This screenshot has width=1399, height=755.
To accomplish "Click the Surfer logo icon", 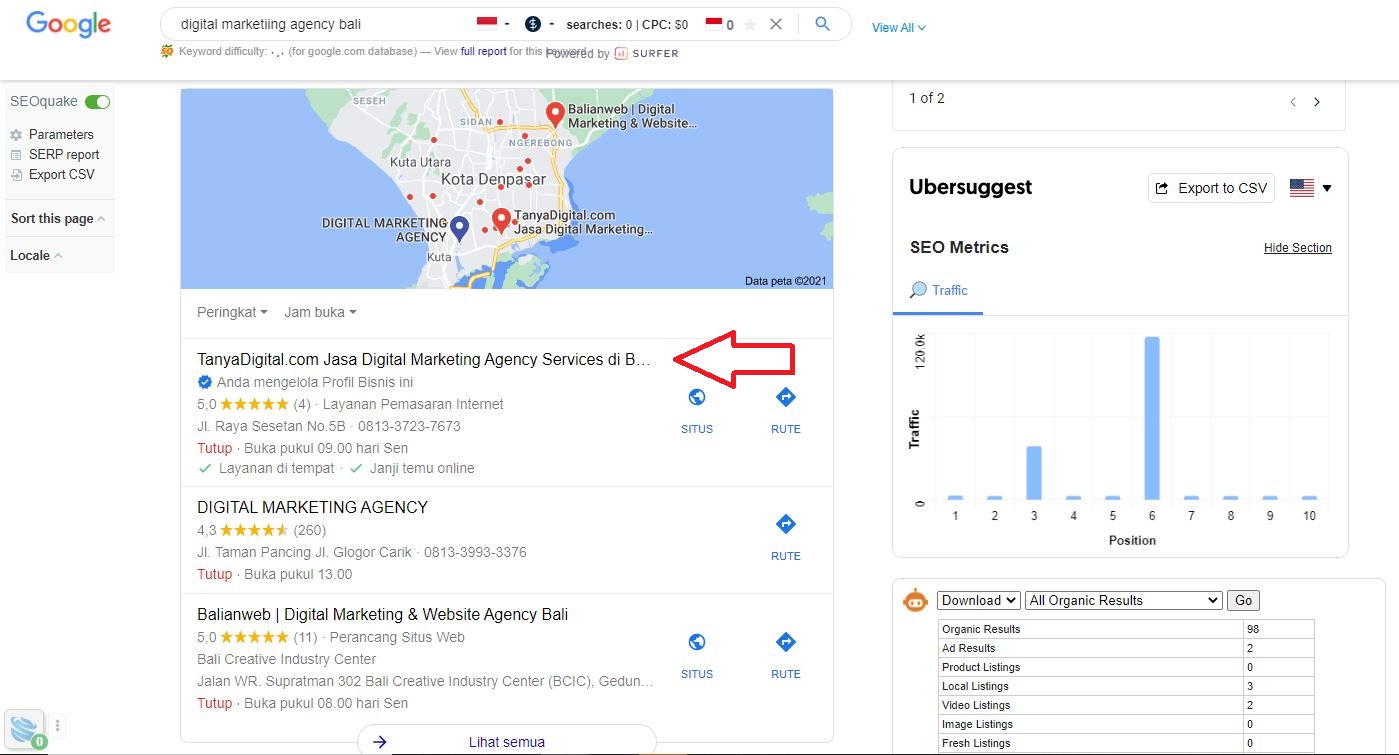I will pyautogui.click(x=621, y=53).
